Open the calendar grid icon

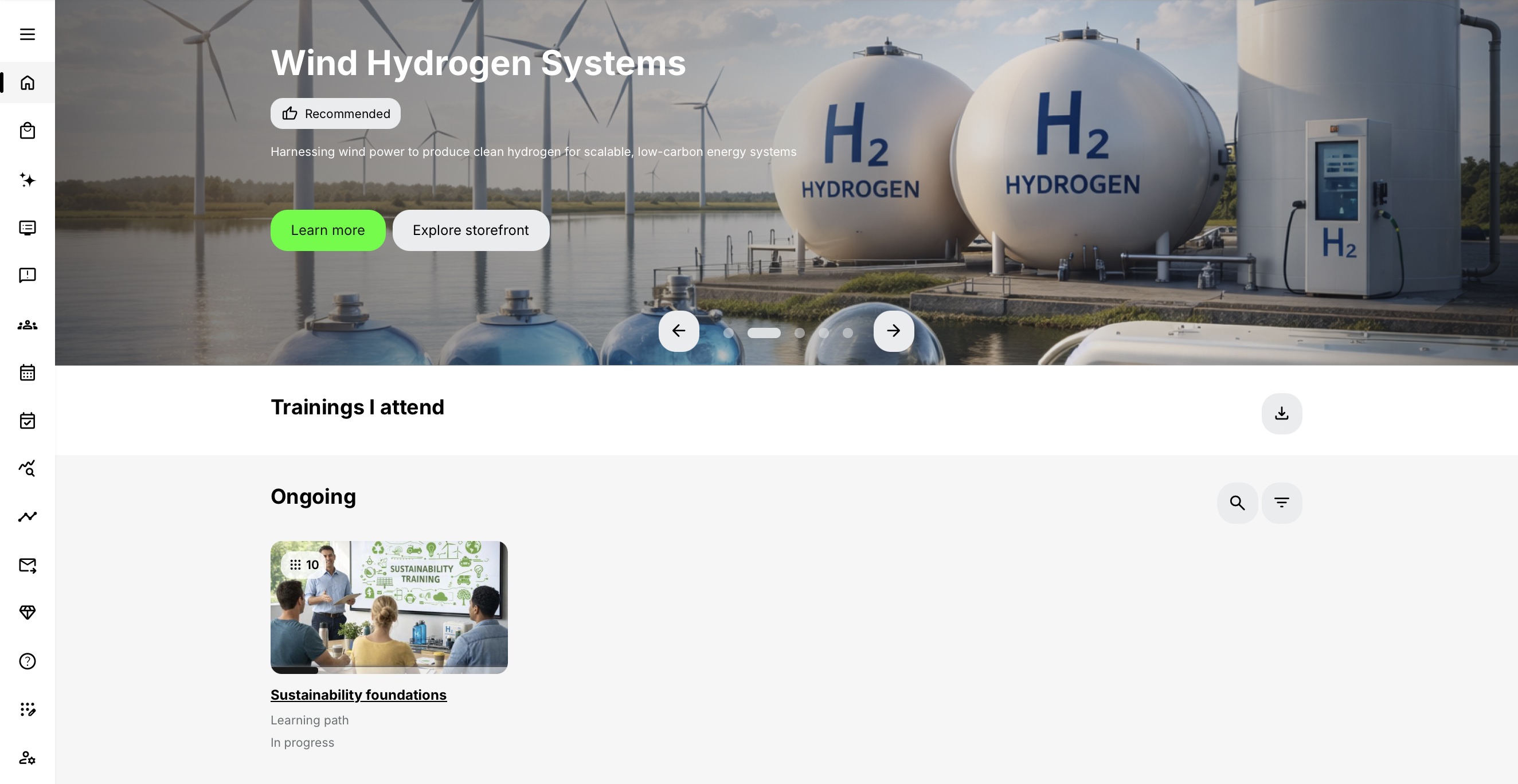pos(27,373)
